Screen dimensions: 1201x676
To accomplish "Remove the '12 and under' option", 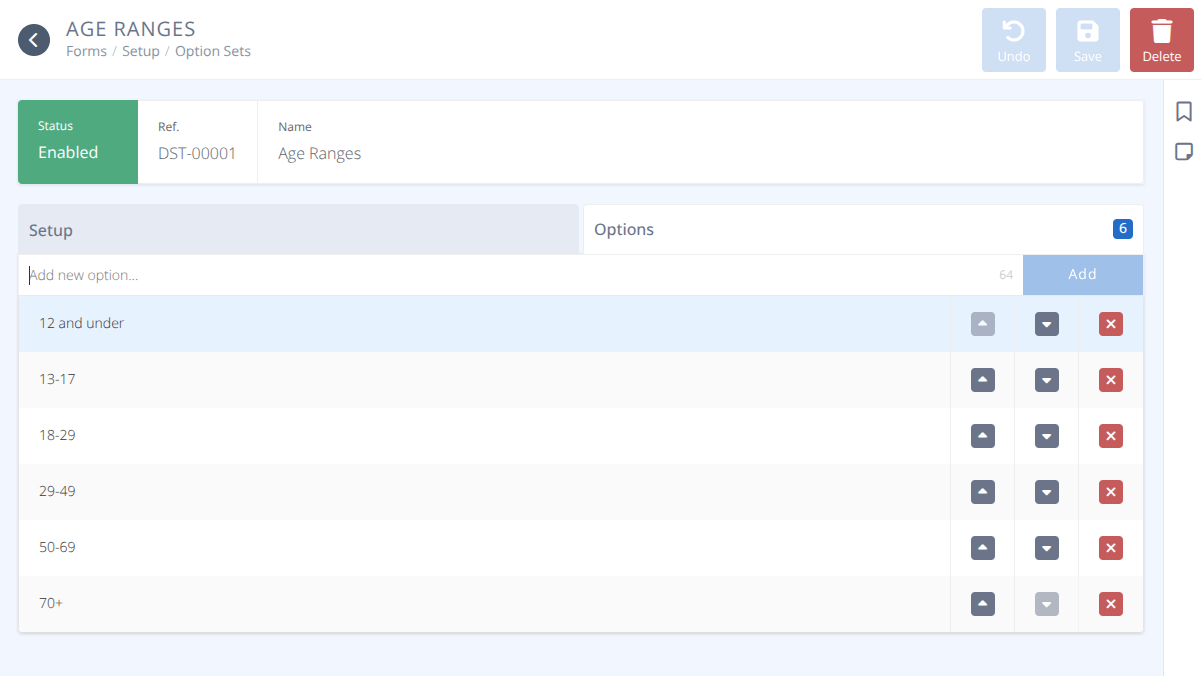I will pos(1110,323).
